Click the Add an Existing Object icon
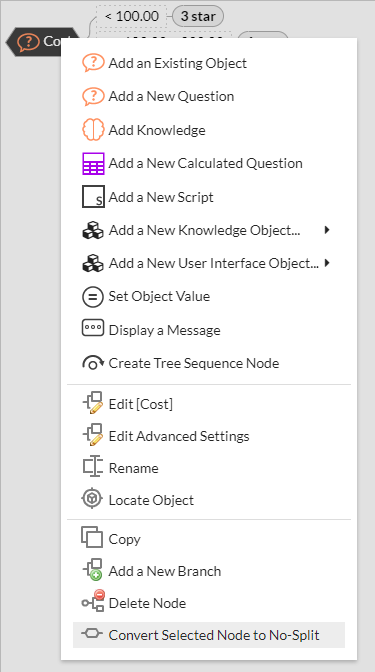 93,63
